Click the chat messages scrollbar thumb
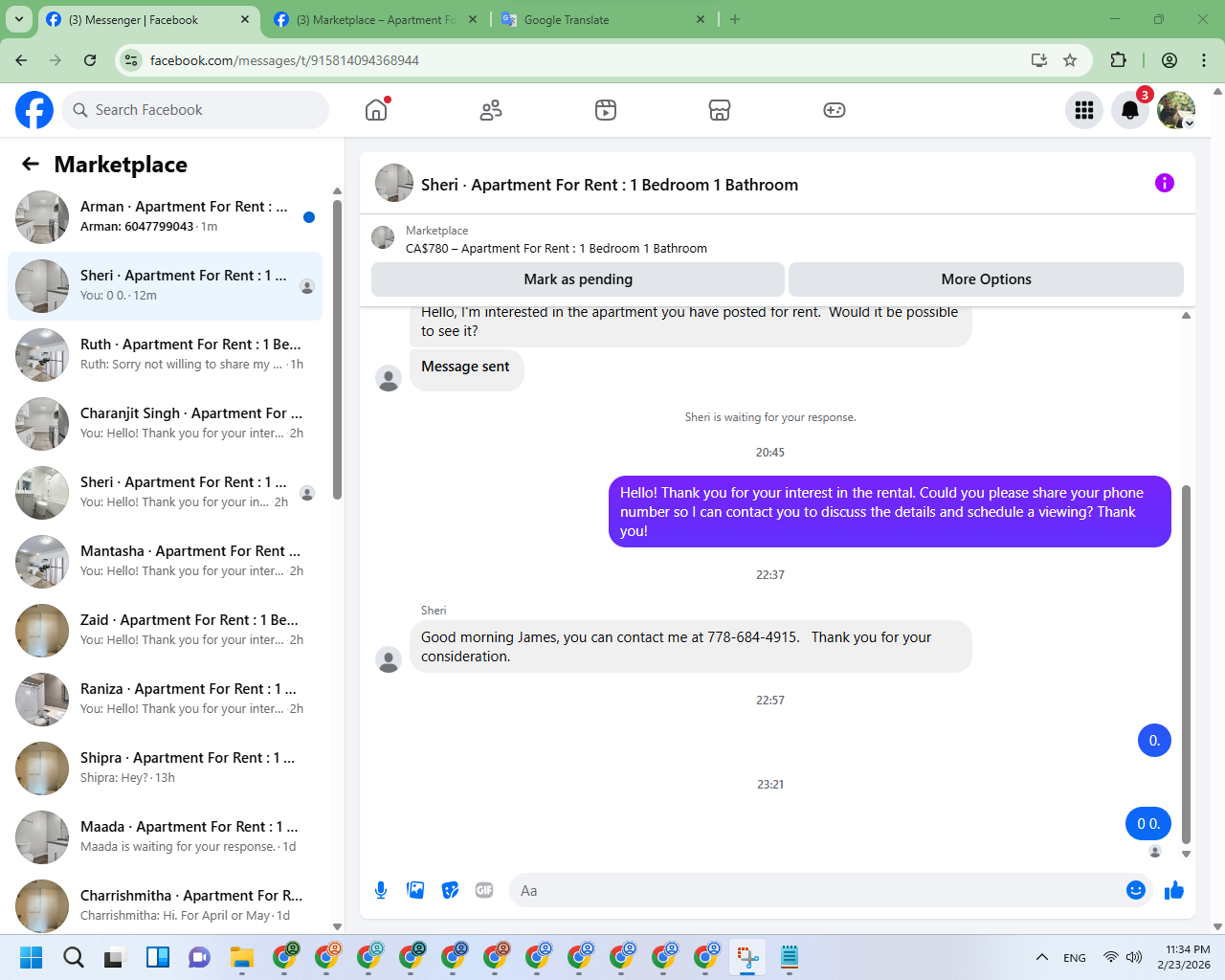The height and width of the screenshot is (980, 1225). click(x=1187, y=664)
